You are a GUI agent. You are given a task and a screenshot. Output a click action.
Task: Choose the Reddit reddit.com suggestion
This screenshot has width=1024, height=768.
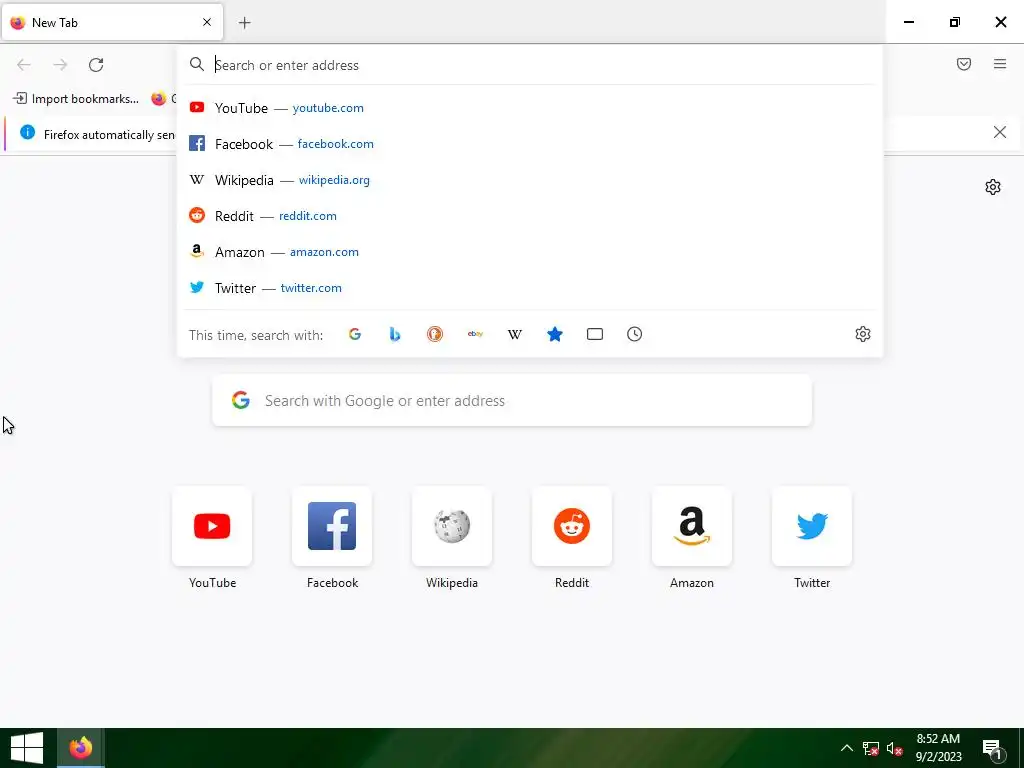530,216
